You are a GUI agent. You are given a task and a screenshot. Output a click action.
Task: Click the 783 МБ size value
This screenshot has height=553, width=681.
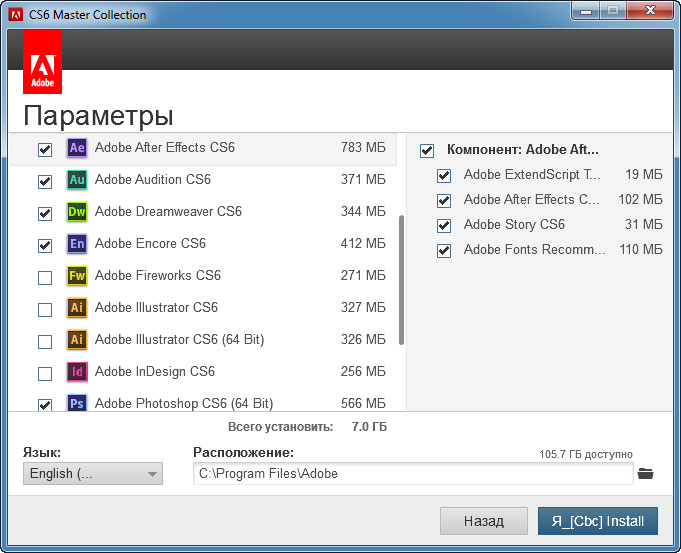click(x=363, y=148)
